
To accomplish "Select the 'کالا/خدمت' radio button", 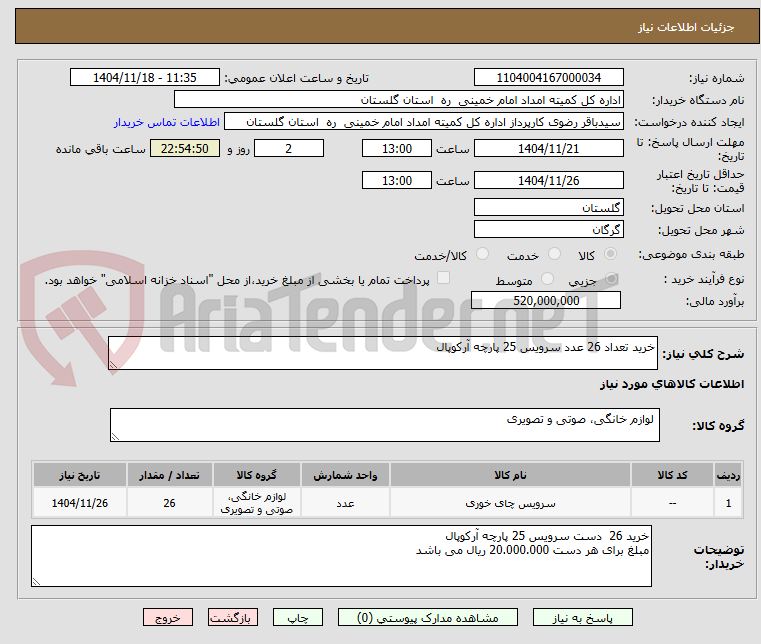I will pos(482,254).
